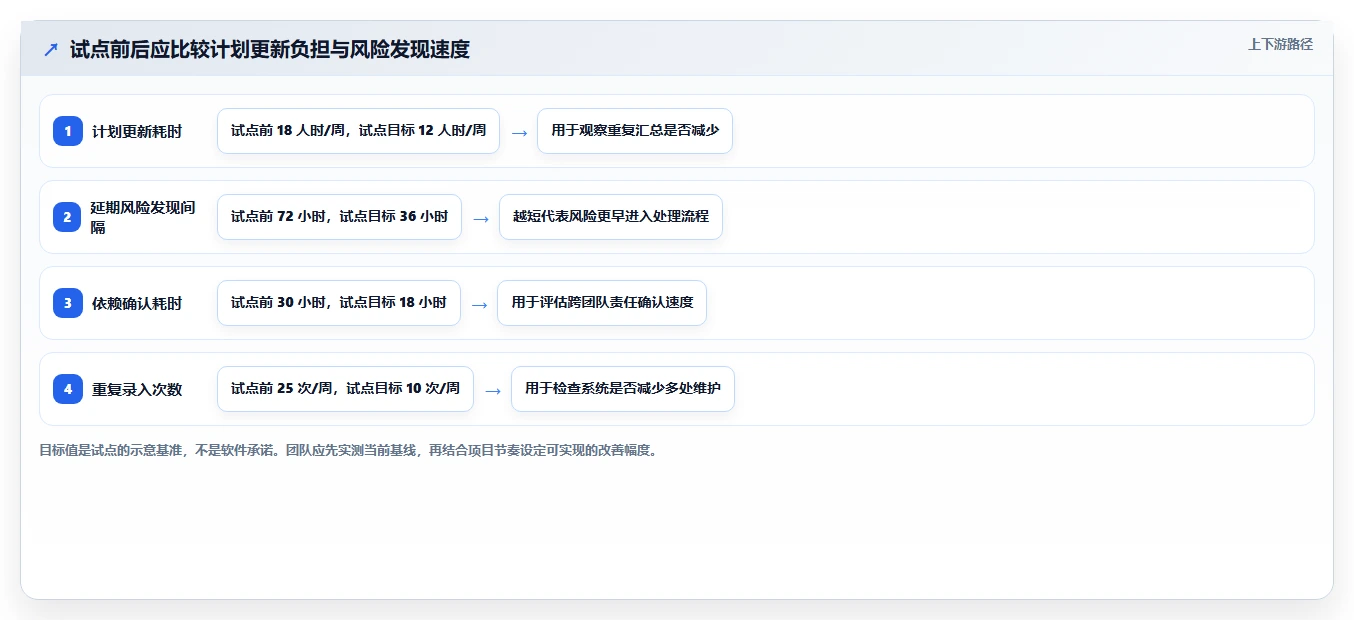Click the 试点前 72 小时 value box
Viewport: 1354px width, 620px height.
[x=339, y=217]
